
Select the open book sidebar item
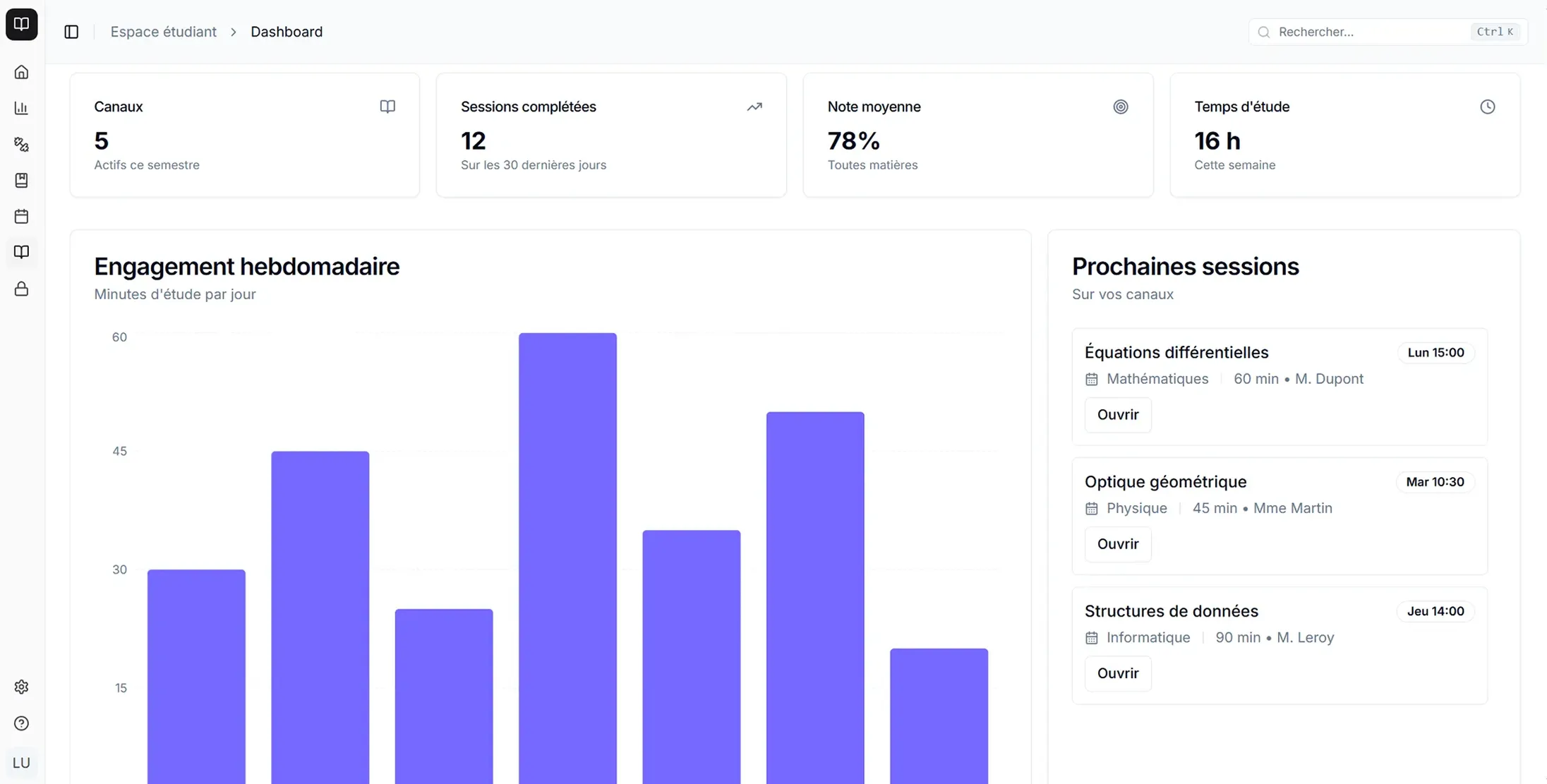tap(21, 252)
